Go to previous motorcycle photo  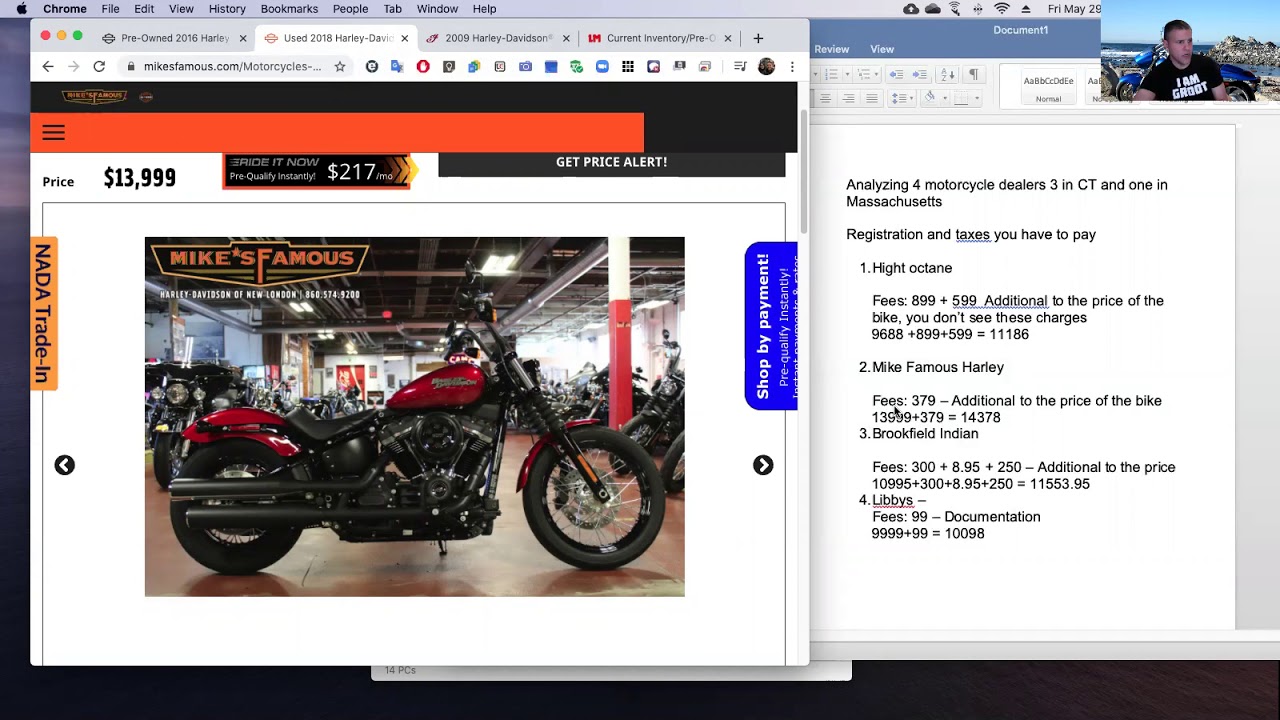click(64, 465)
